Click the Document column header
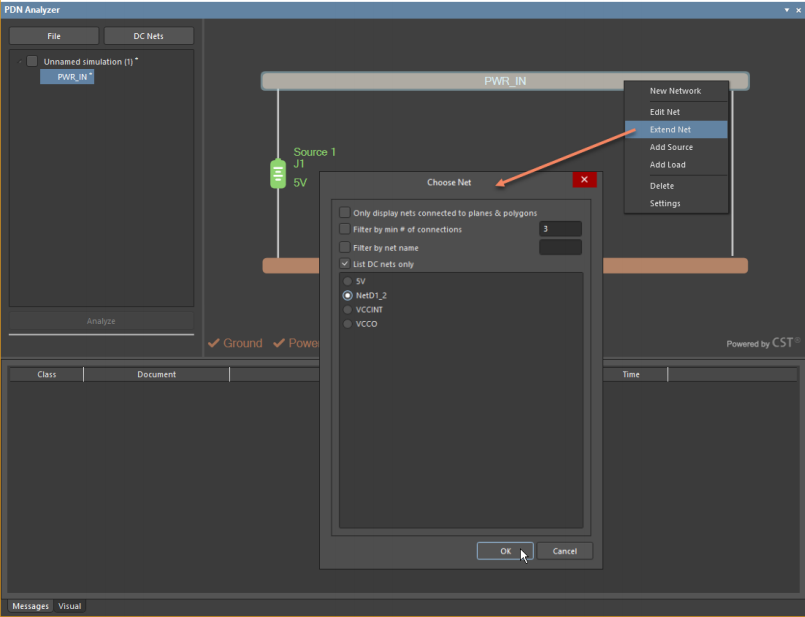The height and width of the screenshot is (617, 805). (157, 375)
